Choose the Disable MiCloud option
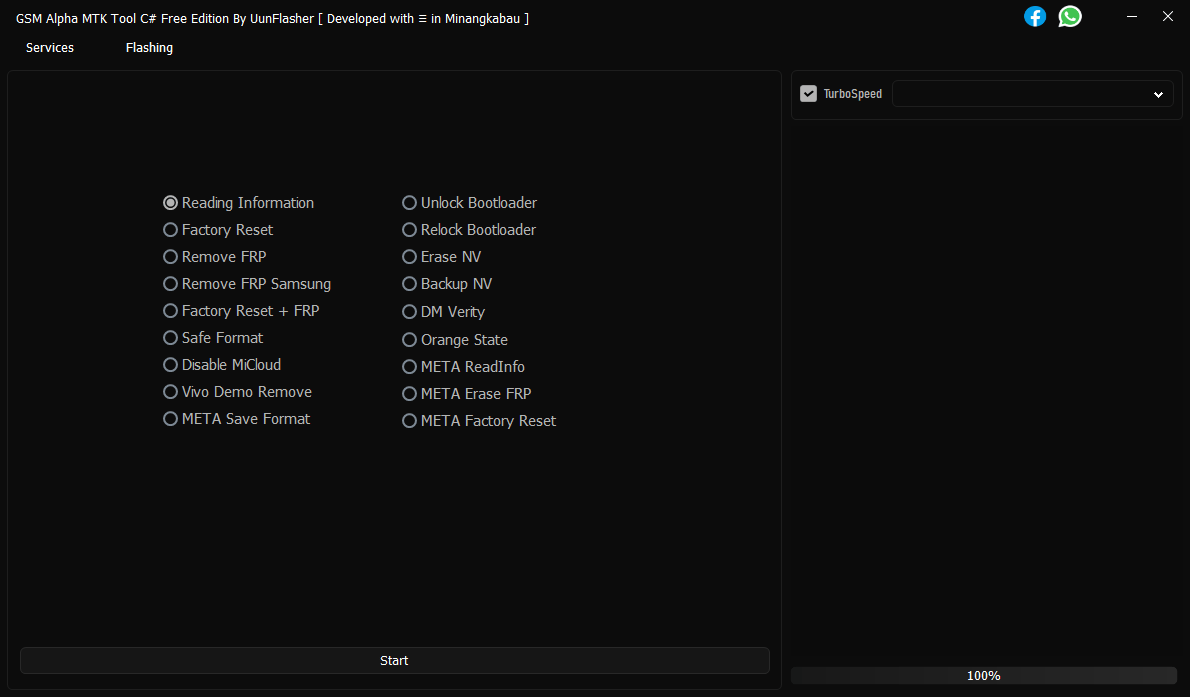Image resolution: width=1190 pixels, height=697 pixels. pos(171,365)
